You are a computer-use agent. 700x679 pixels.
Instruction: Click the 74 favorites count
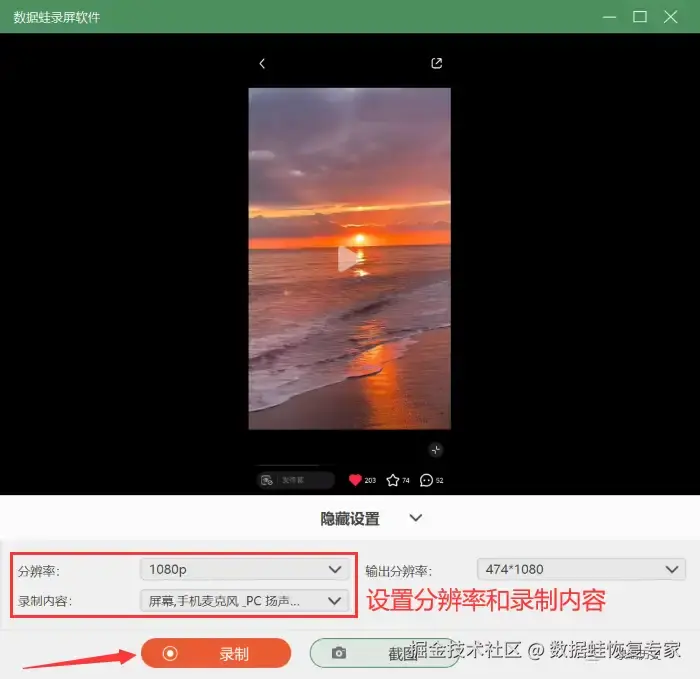405,480
